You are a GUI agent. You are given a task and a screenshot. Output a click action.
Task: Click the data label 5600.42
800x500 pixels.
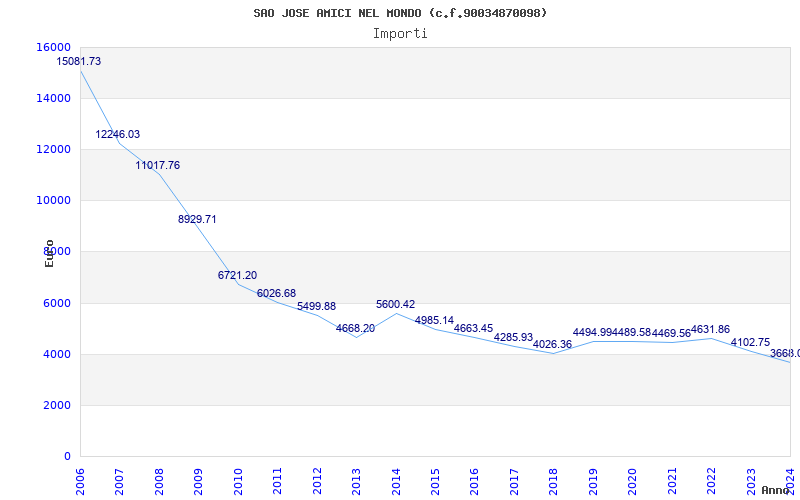[395, 304]
